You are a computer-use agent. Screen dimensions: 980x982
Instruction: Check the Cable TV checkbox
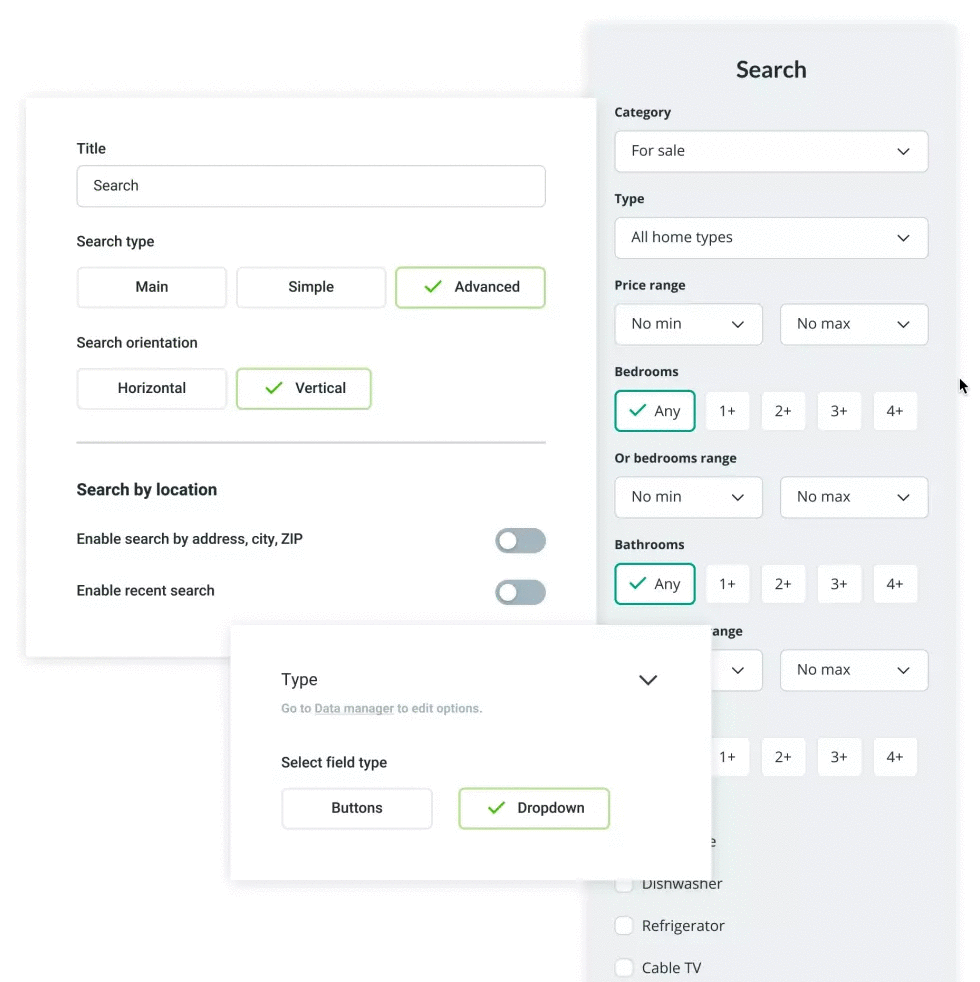pyautogui.click(x=624, y=968)
